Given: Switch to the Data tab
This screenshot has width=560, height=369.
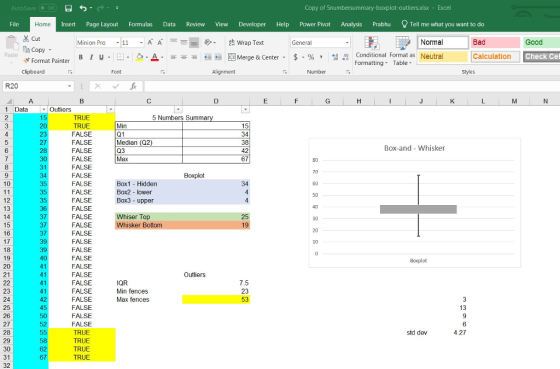Looking at the screenshot, I should coord(169,24).
